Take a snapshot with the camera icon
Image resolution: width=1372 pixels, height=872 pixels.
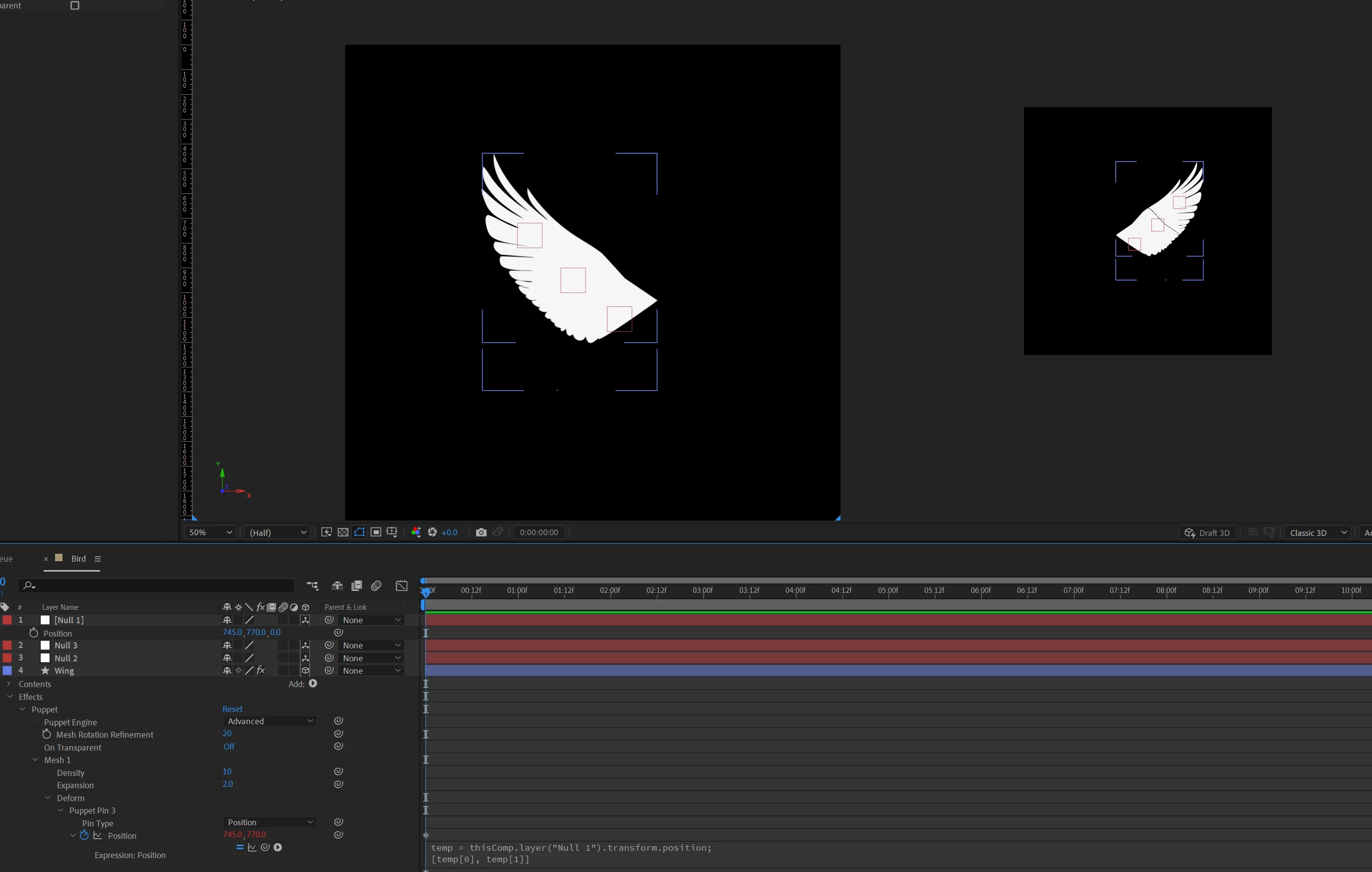[481, 532]
